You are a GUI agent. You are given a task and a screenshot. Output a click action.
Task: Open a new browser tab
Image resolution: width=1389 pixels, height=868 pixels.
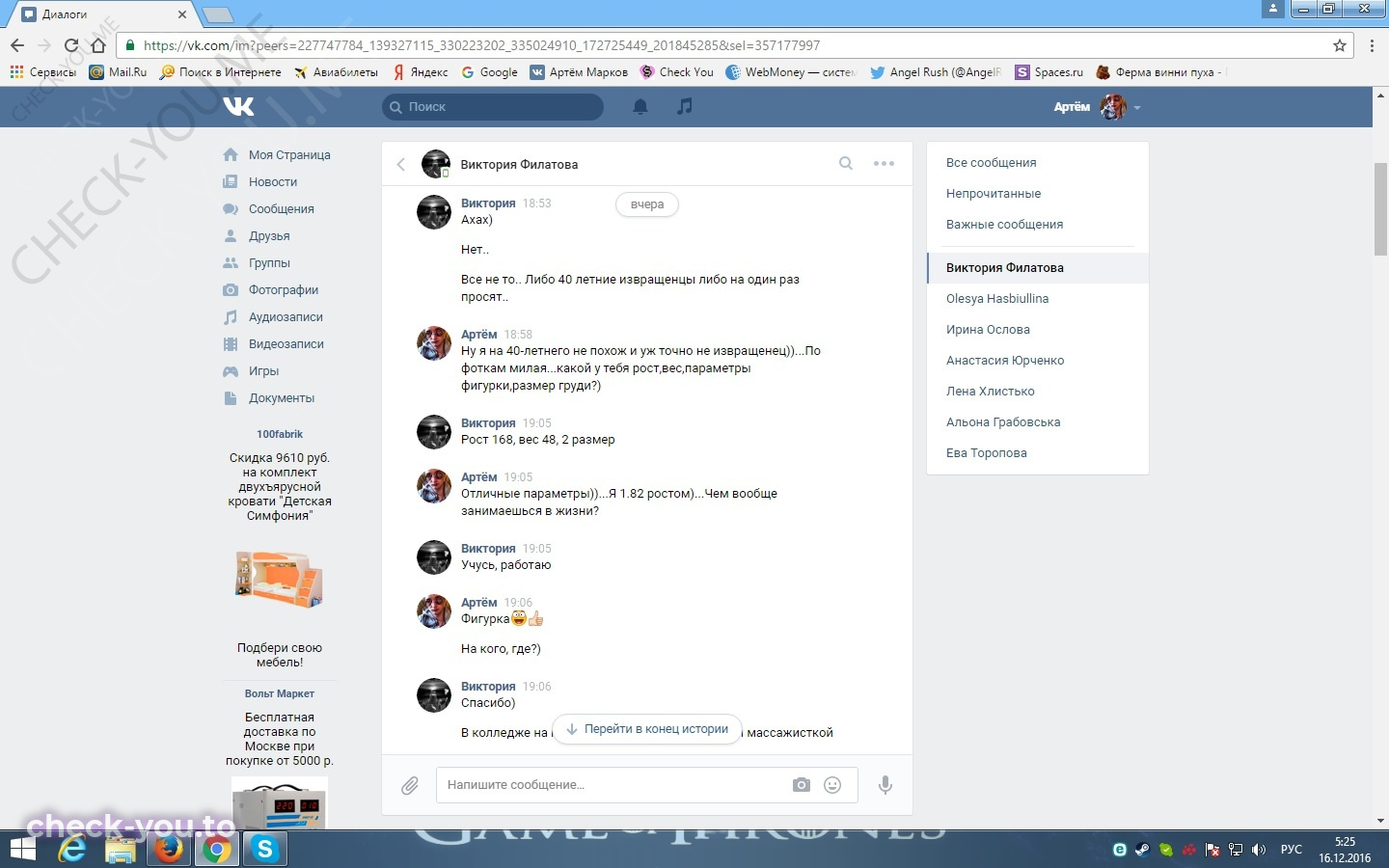tap(218, 14)
